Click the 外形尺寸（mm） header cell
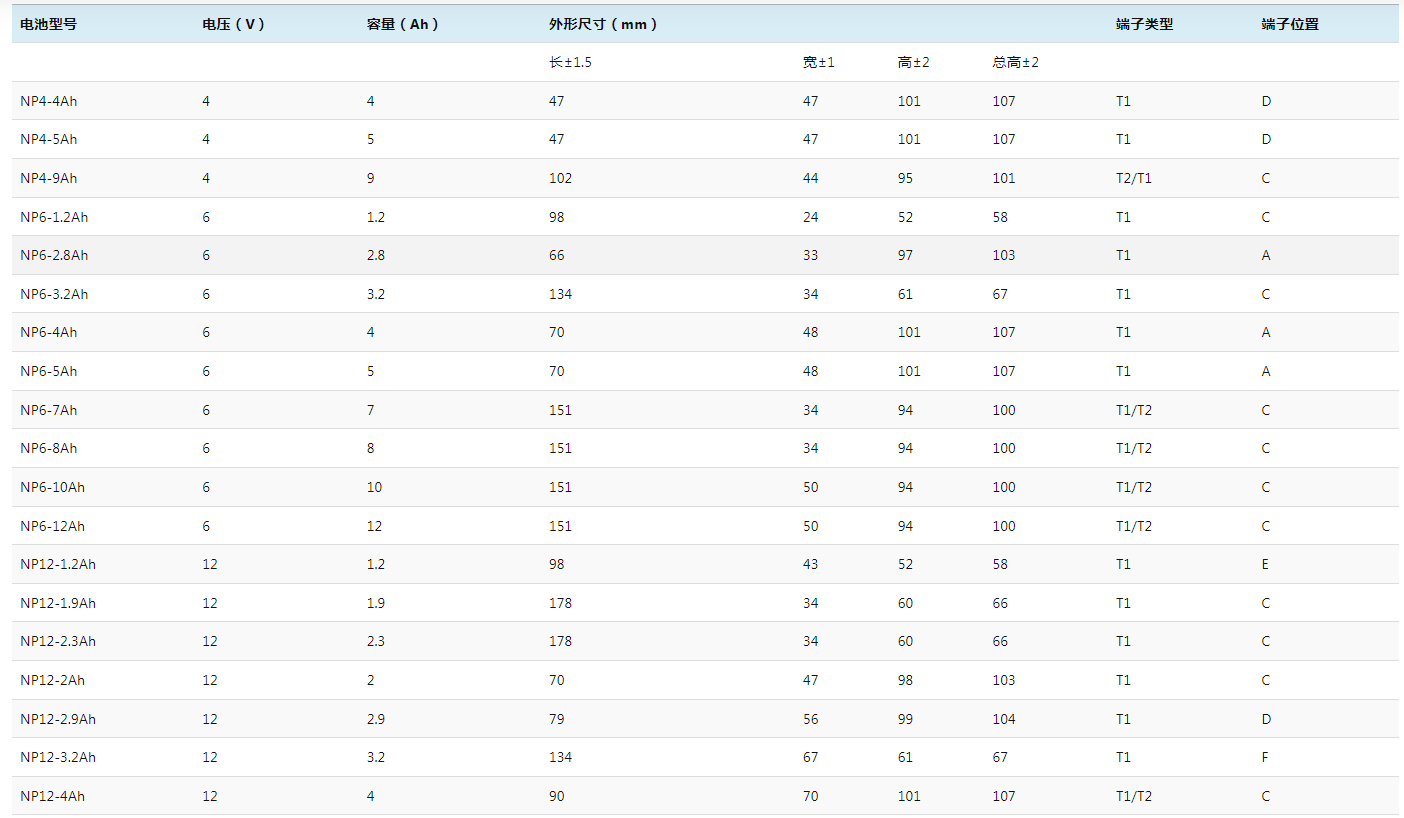 (x=603, y=24)
